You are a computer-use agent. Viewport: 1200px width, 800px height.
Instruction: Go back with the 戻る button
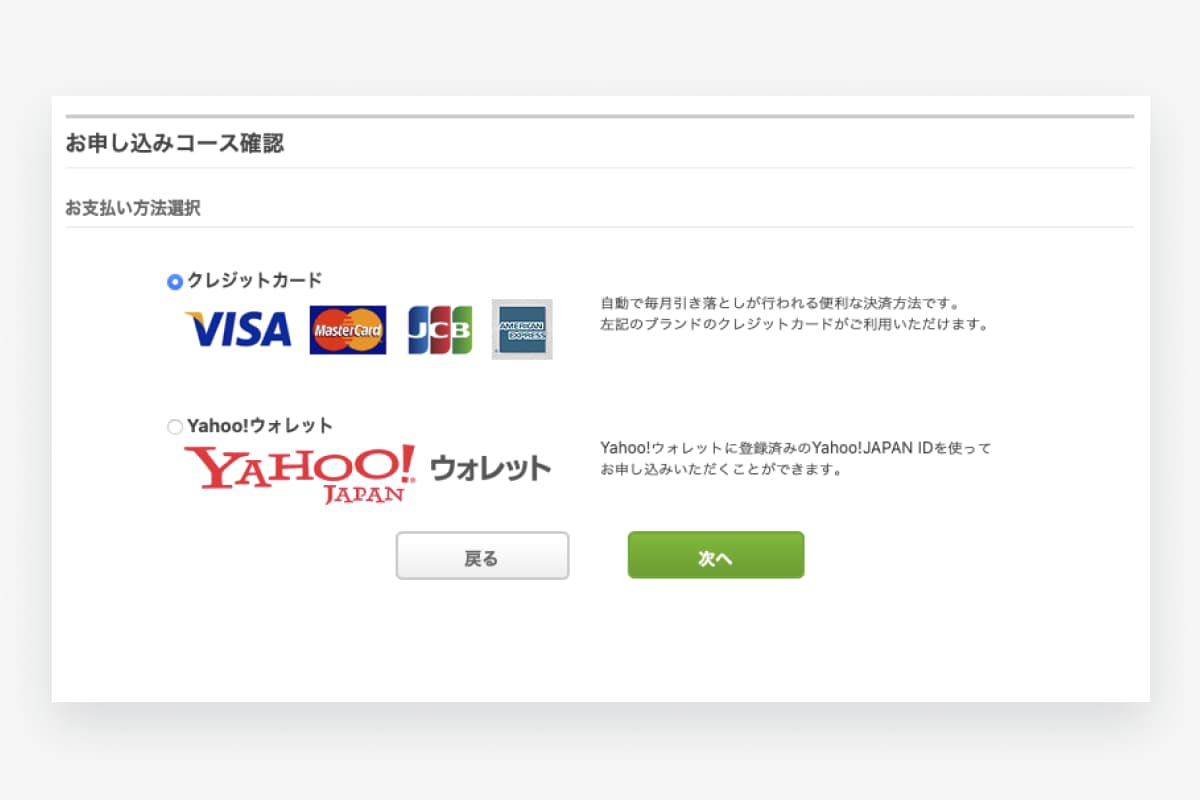[x=482, y=556]
